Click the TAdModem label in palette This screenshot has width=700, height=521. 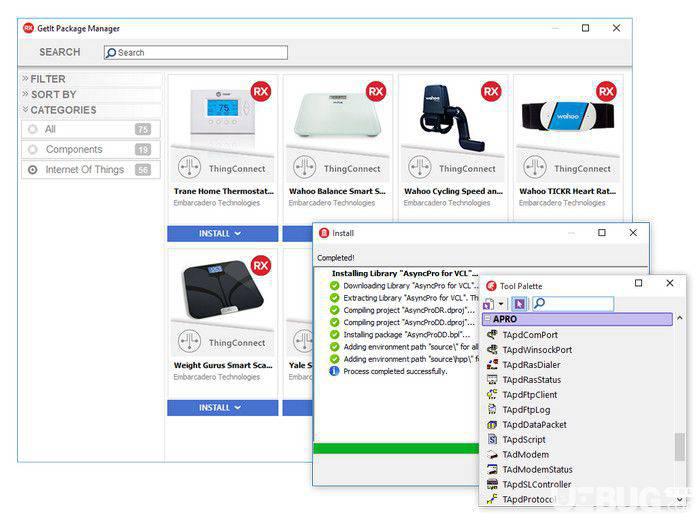click(x=525, y=454)
